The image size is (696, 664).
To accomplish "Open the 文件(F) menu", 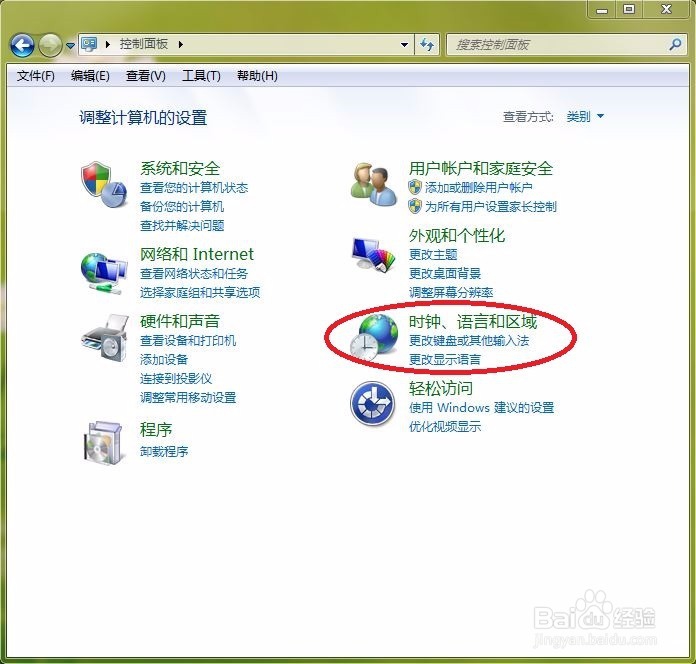I will click(36, 76).
